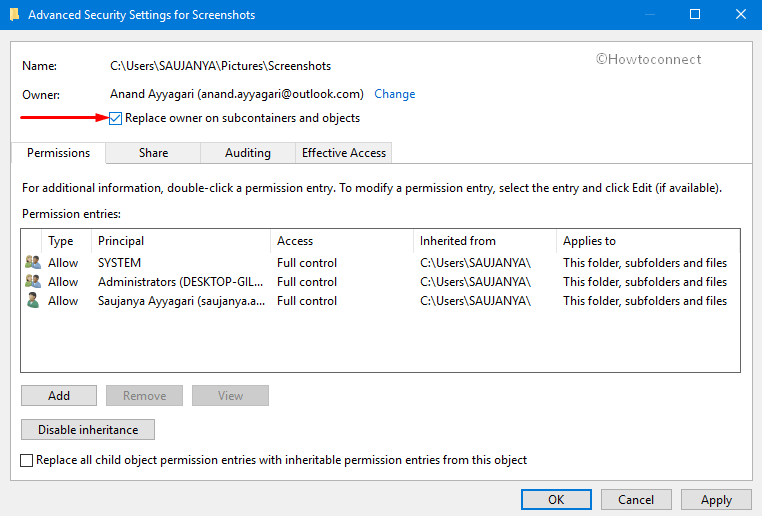Click the Cancel button

pyautogui.click(x=636, y=499)
